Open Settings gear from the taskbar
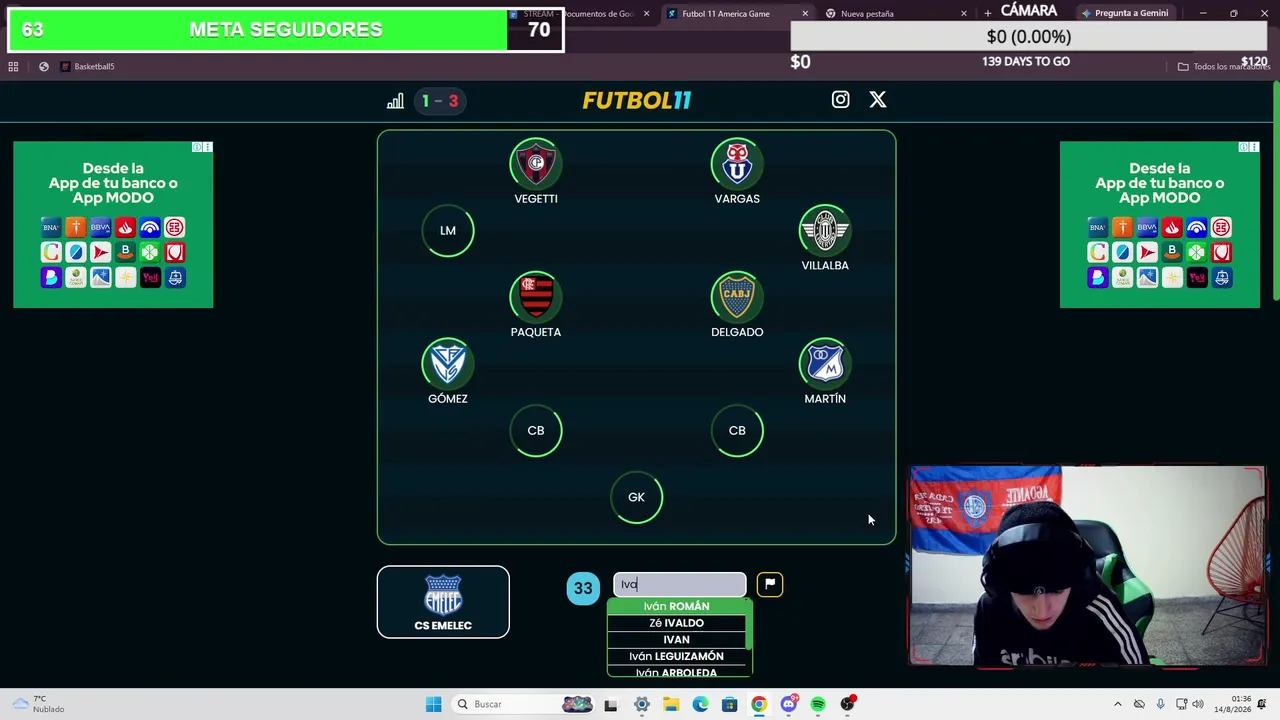This screenshot has height=720, width=1280. (642, 704)
